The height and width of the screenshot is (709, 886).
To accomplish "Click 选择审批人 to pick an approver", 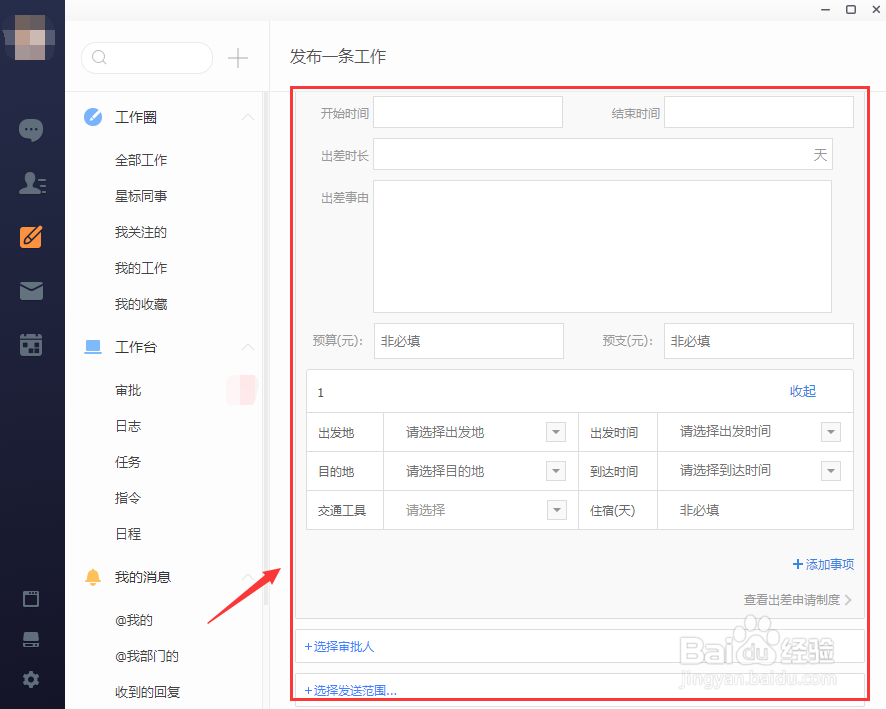I will (340, 647).
